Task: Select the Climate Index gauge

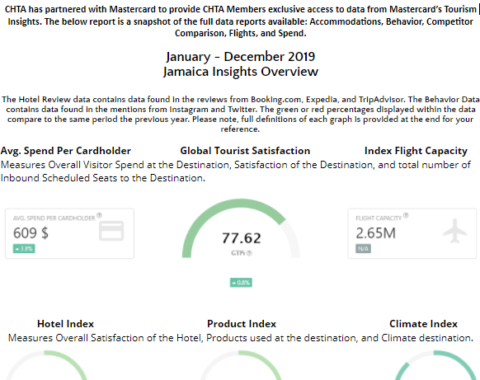Action: [435, 365]
